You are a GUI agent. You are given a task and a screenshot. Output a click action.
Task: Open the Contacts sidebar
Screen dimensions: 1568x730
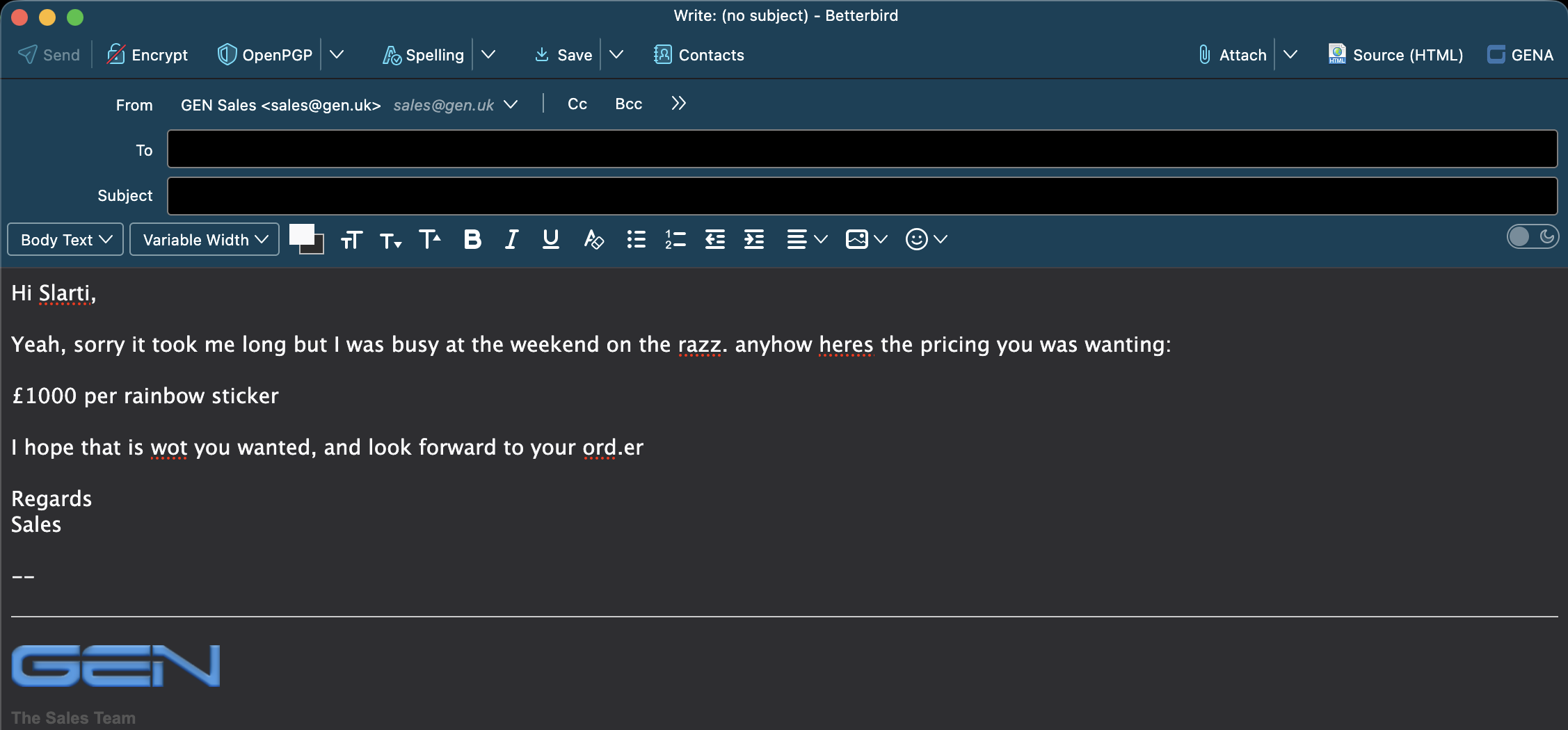[x=698, y=55]
